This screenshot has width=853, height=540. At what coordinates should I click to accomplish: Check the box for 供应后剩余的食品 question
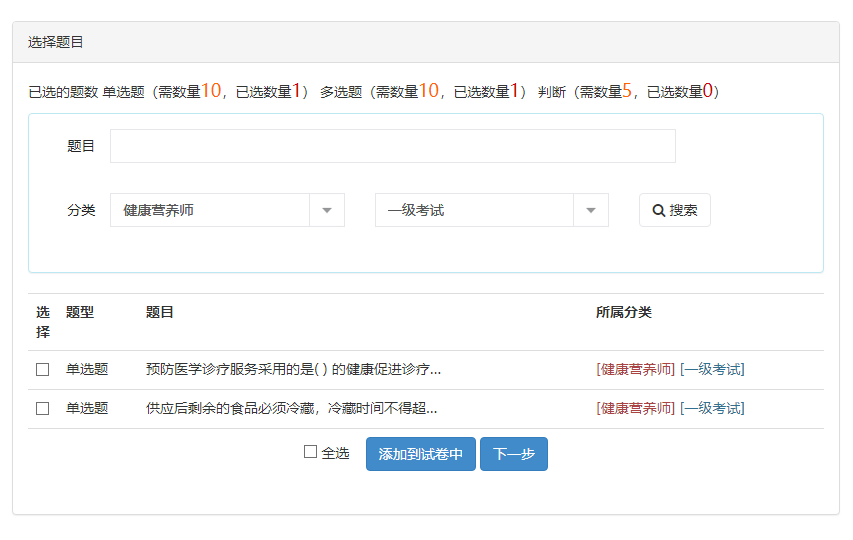(x=42, y=408)
